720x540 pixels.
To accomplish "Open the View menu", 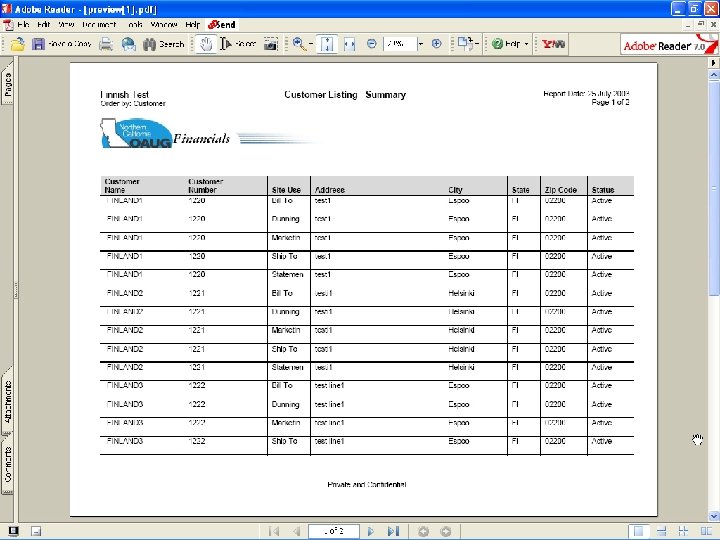I will pos(66,25).
